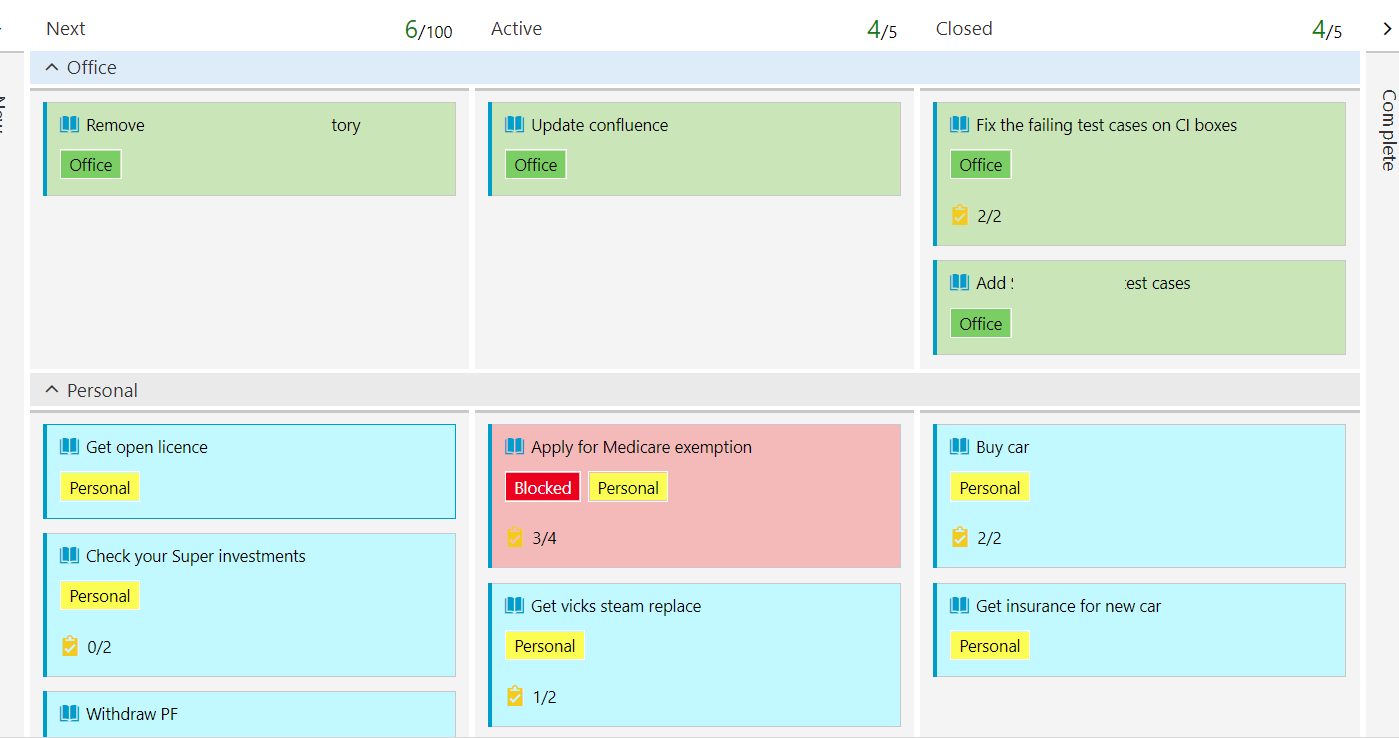
Task: Click the right arrow next to the Closed column
Action: tap(1387, 29)
